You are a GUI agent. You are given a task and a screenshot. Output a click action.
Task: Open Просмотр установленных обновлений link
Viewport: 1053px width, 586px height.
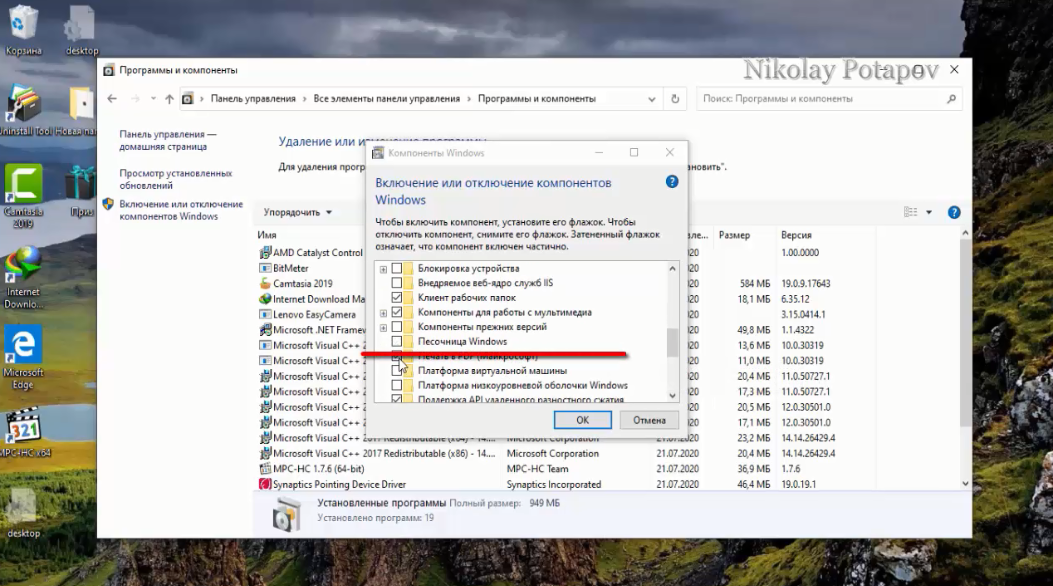175,179
